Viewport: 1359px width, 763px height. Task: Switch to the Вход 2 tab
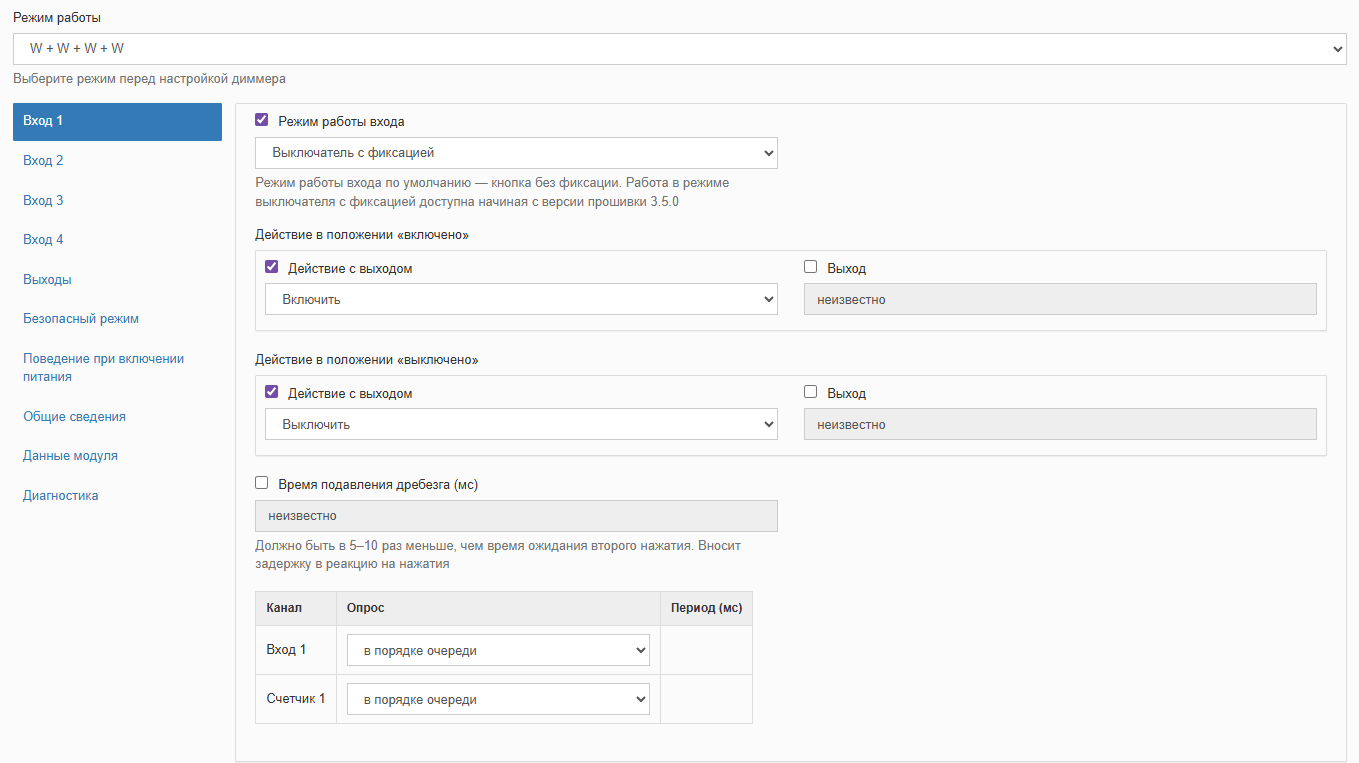[43, 161]
